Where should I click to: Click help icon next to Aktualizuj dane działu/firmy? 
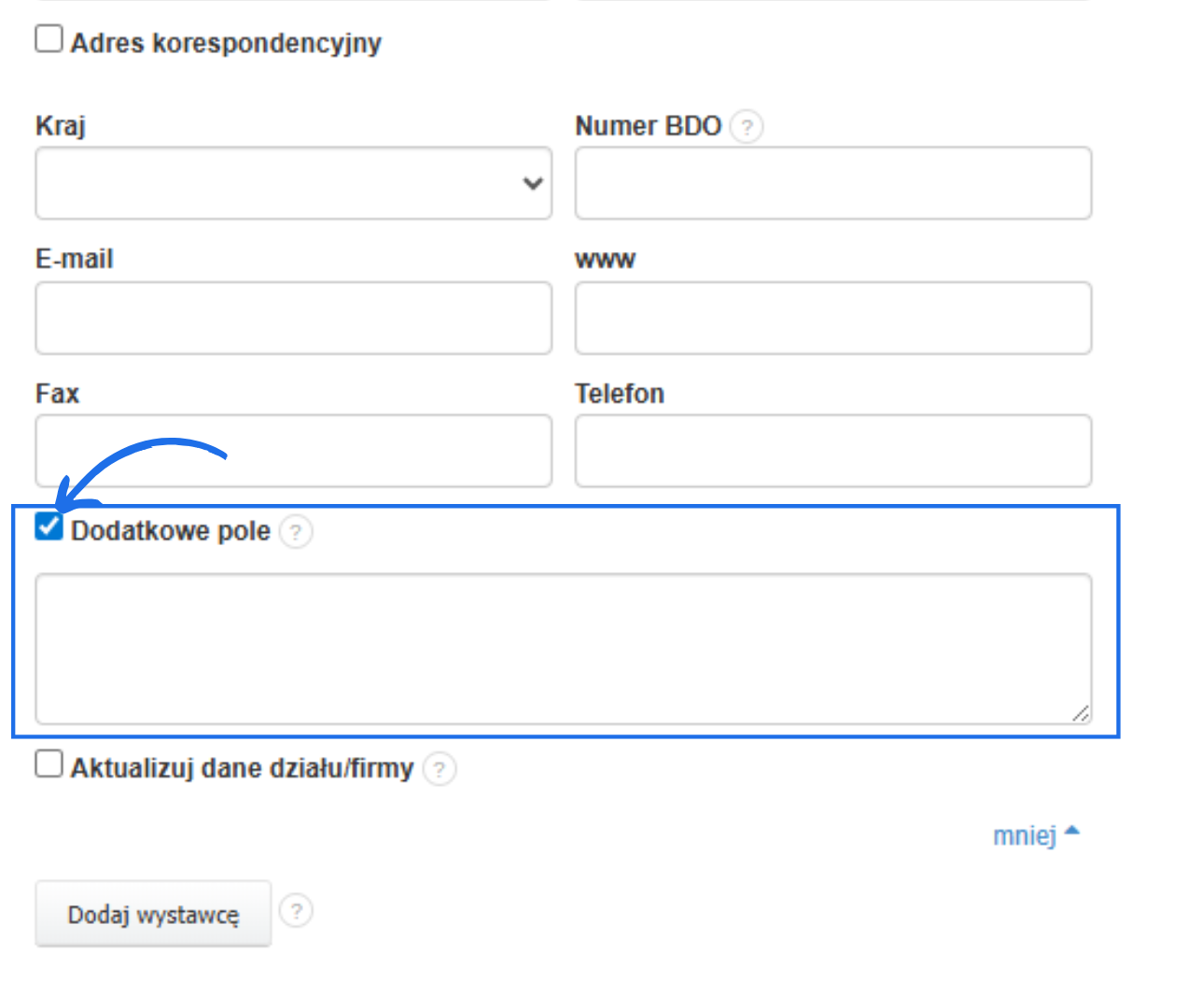click(440, 769)
